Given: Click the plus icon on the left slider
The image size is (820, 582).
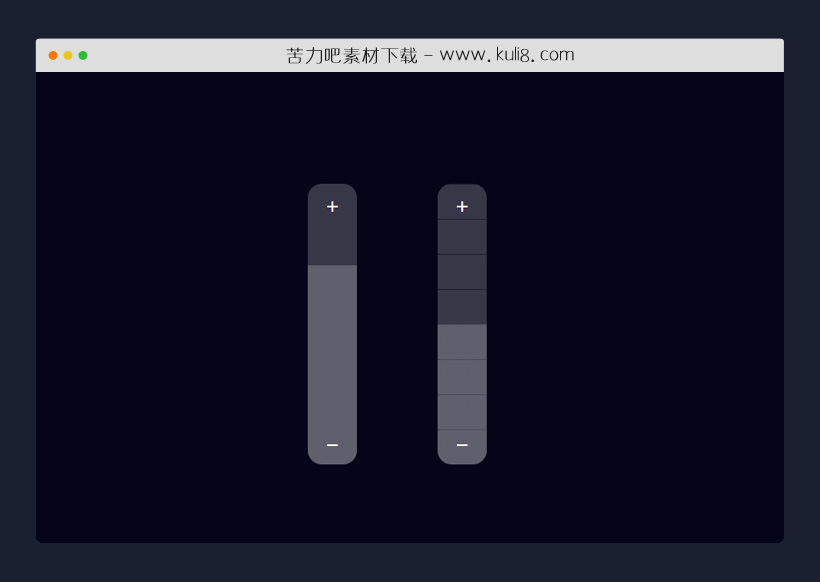Looking at the screenshot, I should click(332, 207).
